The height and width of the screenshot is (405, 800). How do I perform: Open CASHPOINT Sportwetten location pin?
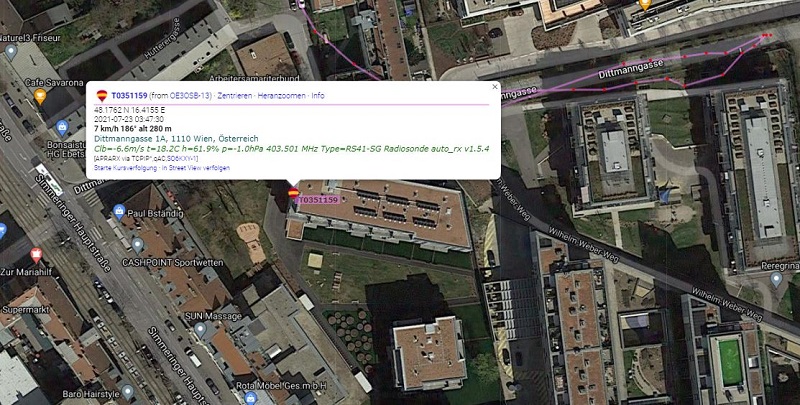point(137,246)
